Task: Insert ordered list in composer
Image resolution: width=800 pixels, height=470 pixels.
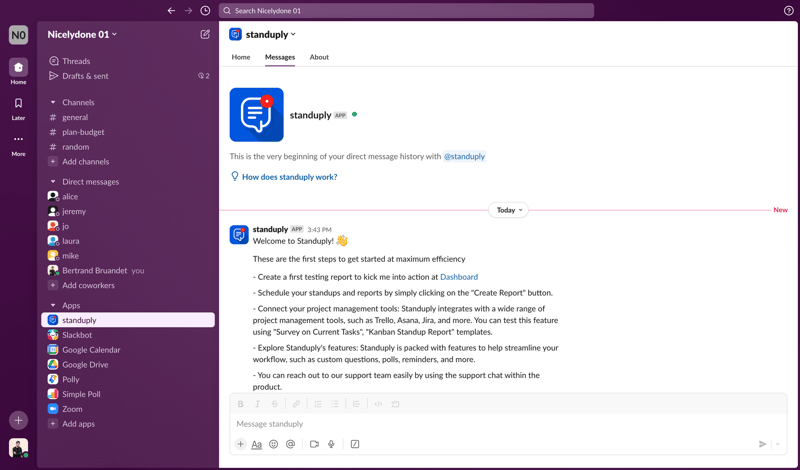Action: [x=318, y=404]
